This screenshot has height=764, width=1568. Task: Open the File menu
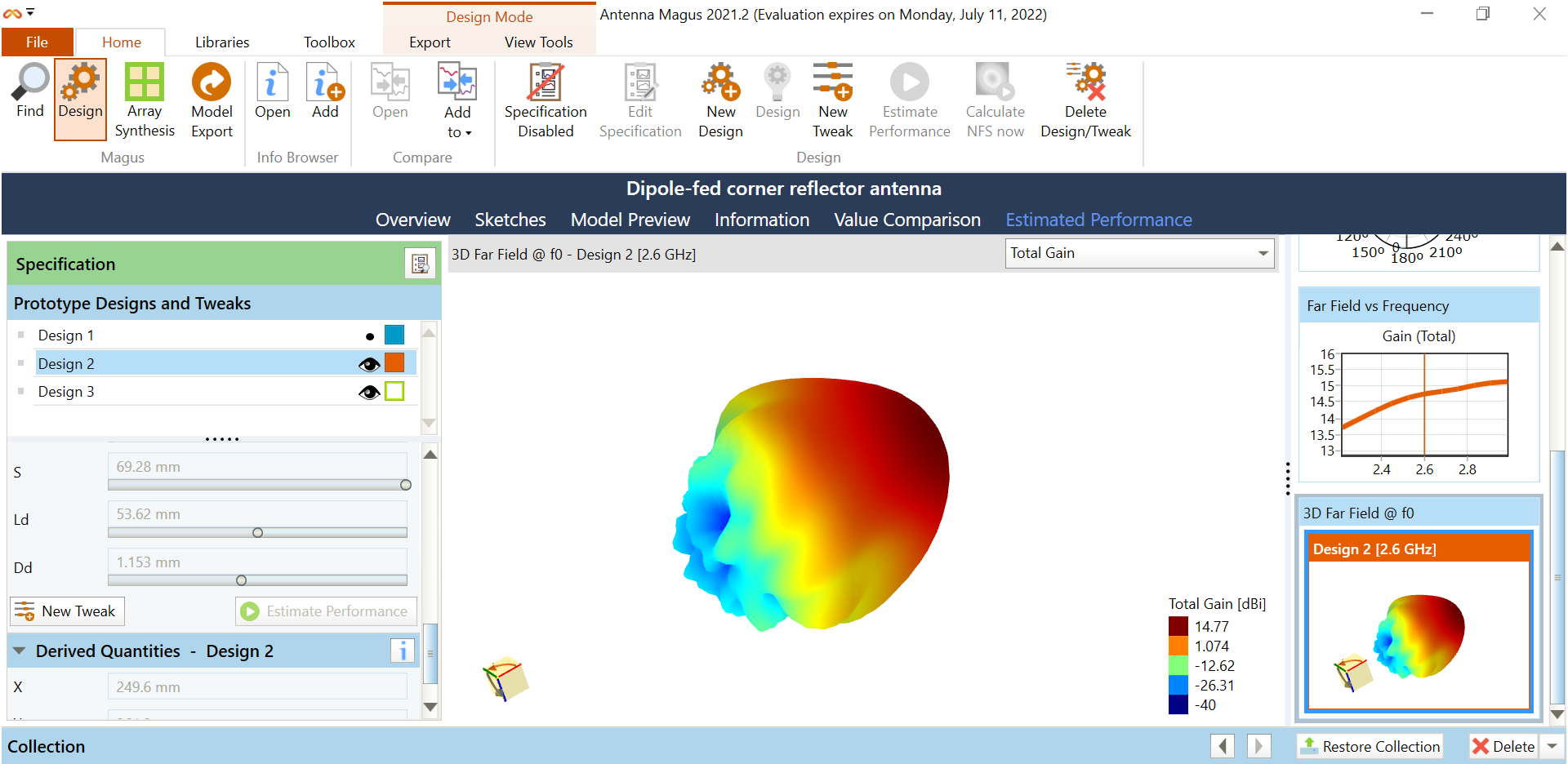(37, 42)
